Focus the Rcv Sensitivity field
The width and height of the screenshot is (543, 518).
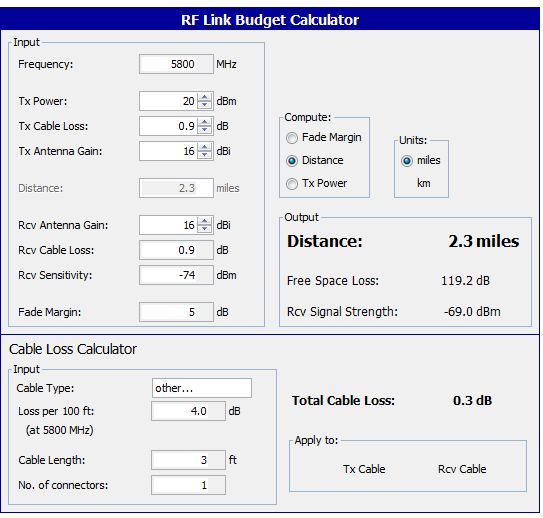point(176,275)
